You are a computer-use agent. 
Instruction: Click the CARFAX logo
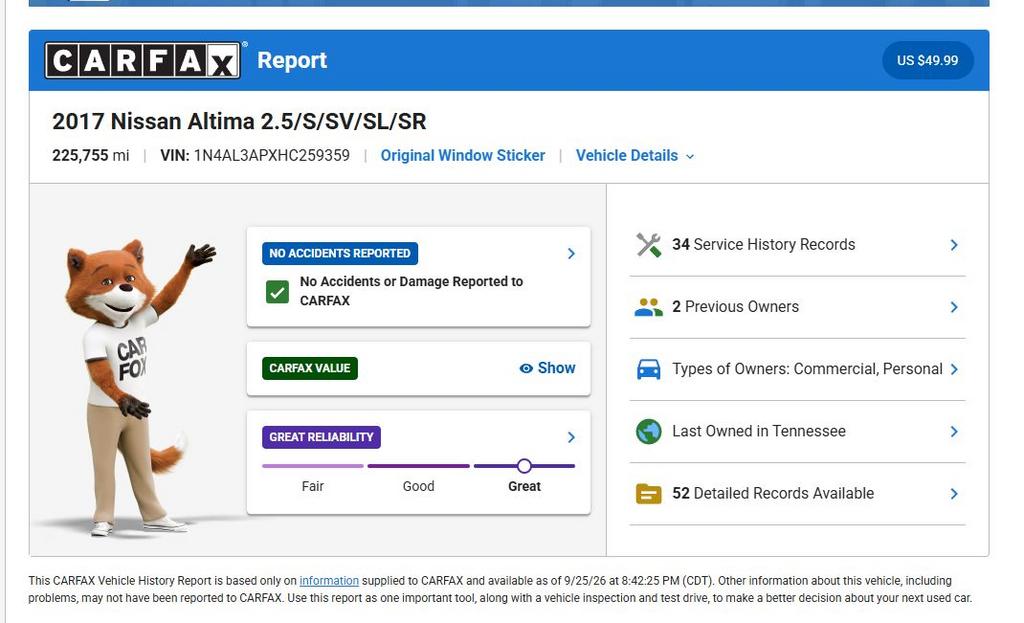(143, 61)
